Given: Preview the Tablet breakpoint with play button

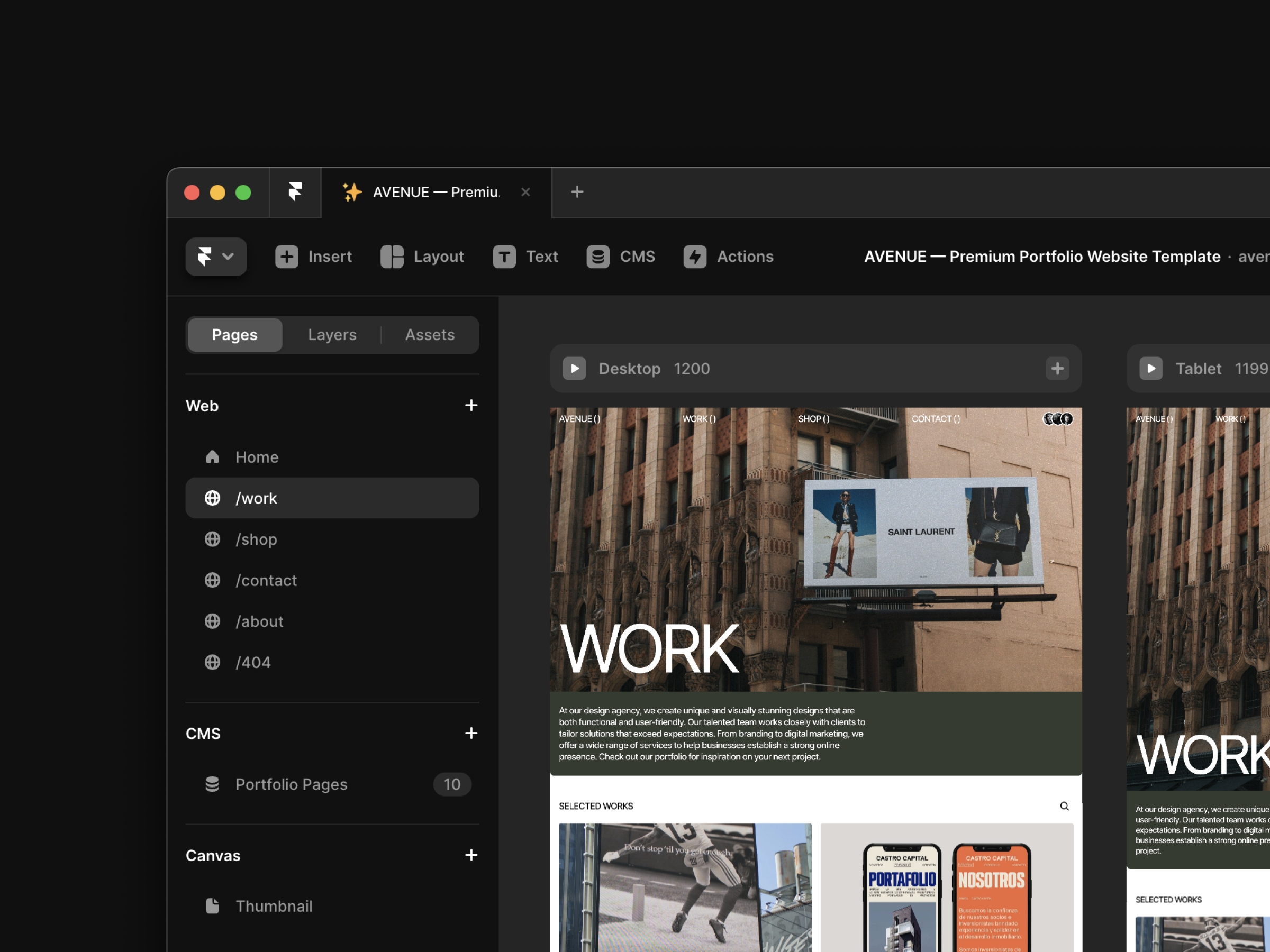Looking at the screenshot, I should click(x=1150, y=369).
